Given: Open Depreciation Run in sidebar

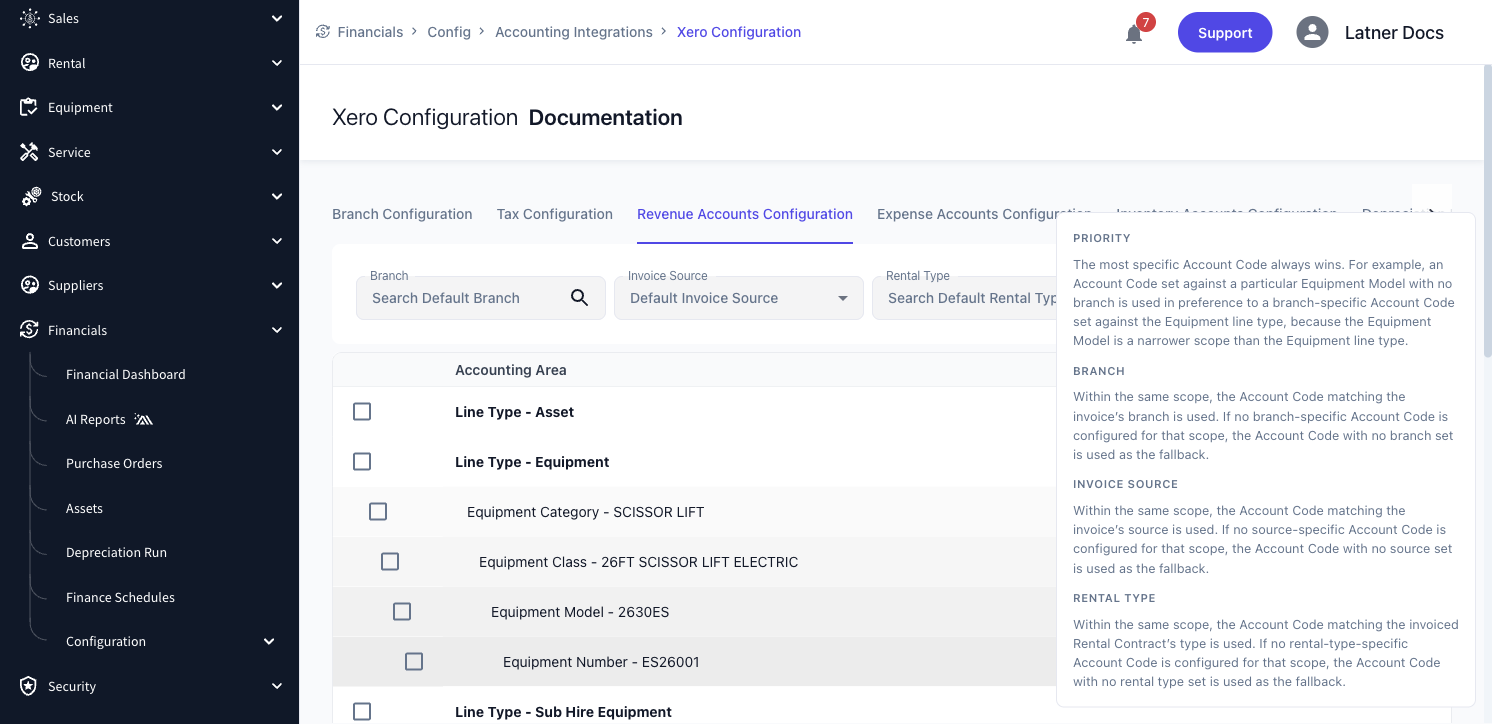Looking at the screenshot, I should [x=116, y=552].
